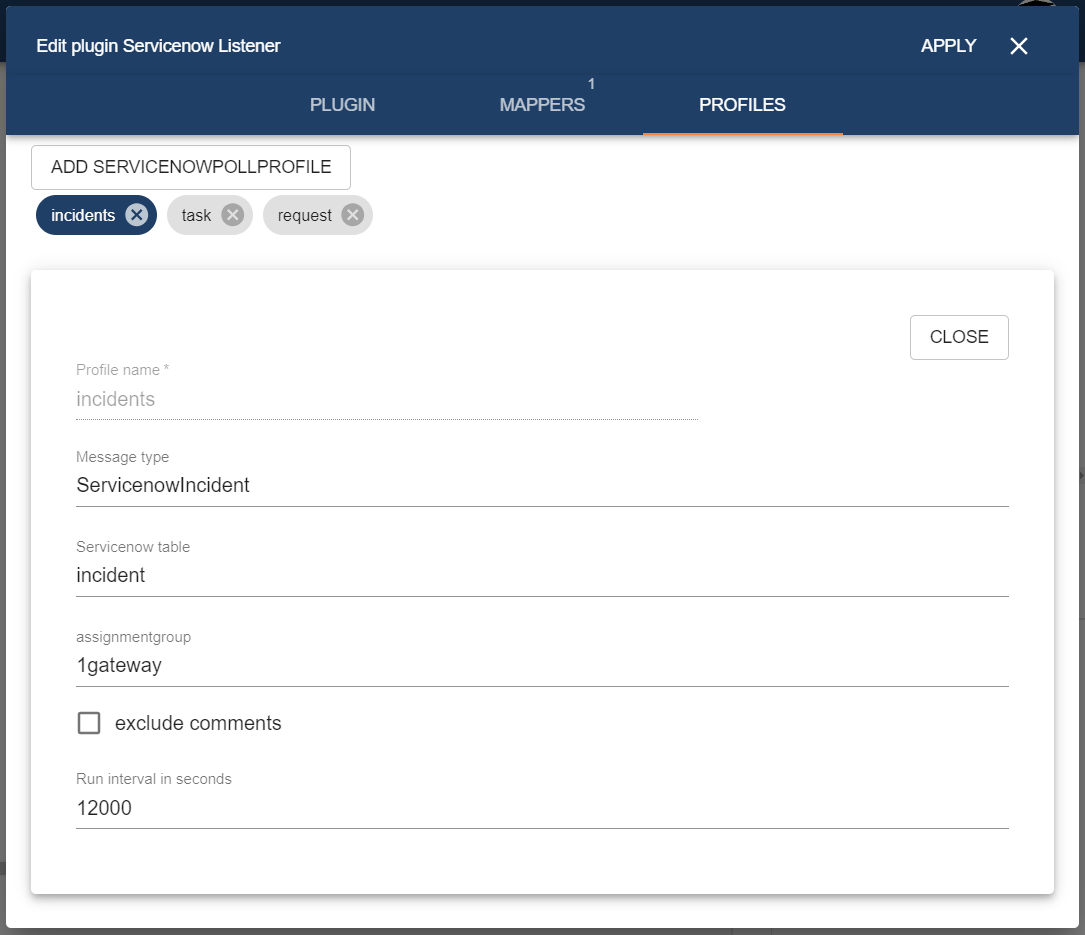Remove the incidents profile chip
This screenshot has width=1085, height=935.
(137, 215)
